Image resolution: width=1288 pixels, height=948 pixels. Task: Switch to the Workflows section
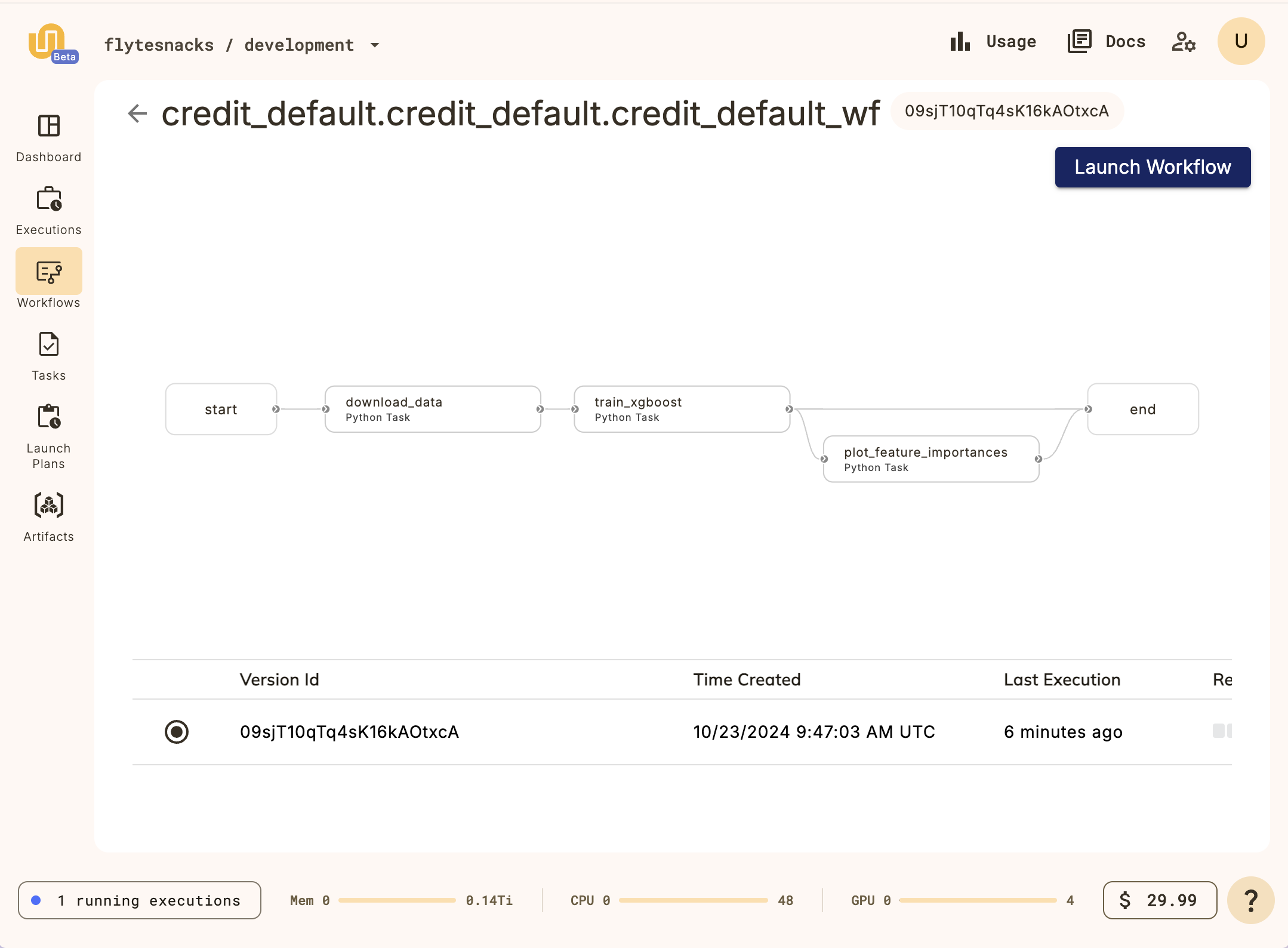(49, 272)
